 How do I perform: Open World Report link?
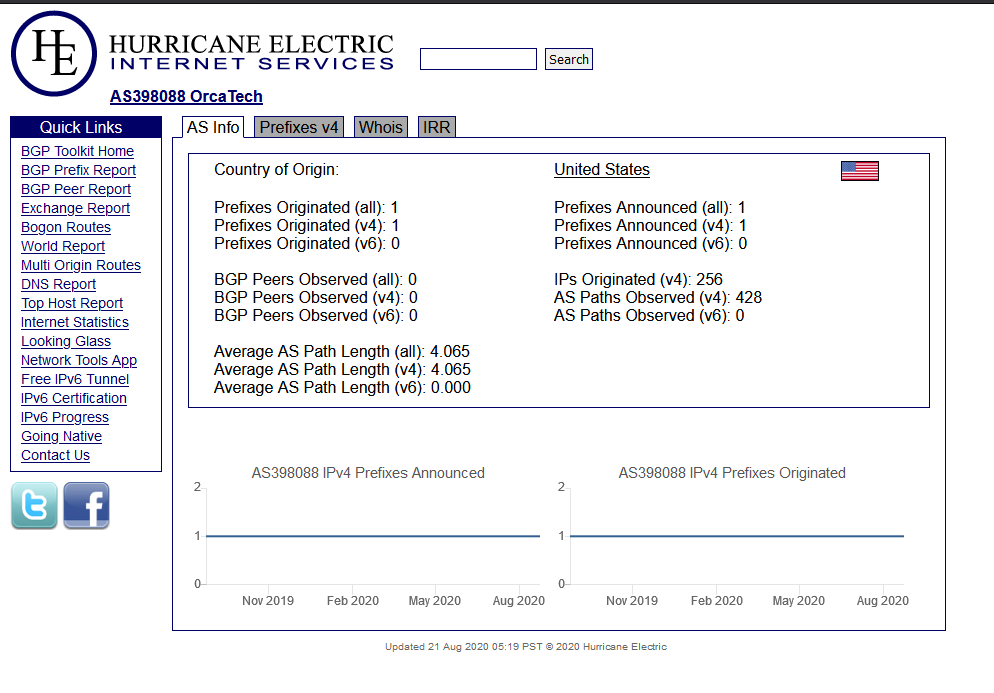pyautogui.click(x=63, y=246)
